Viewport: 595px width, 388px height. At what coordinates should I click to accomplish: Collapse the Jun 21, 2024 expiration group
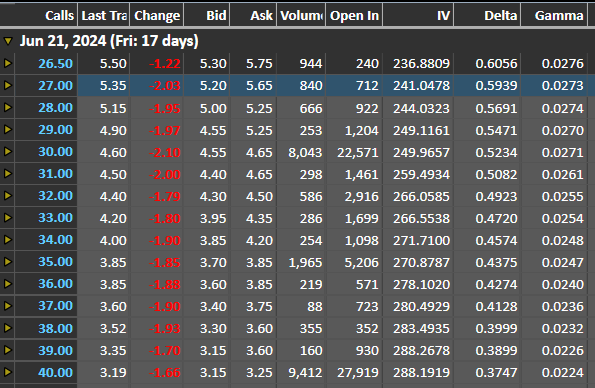point(8,41)
